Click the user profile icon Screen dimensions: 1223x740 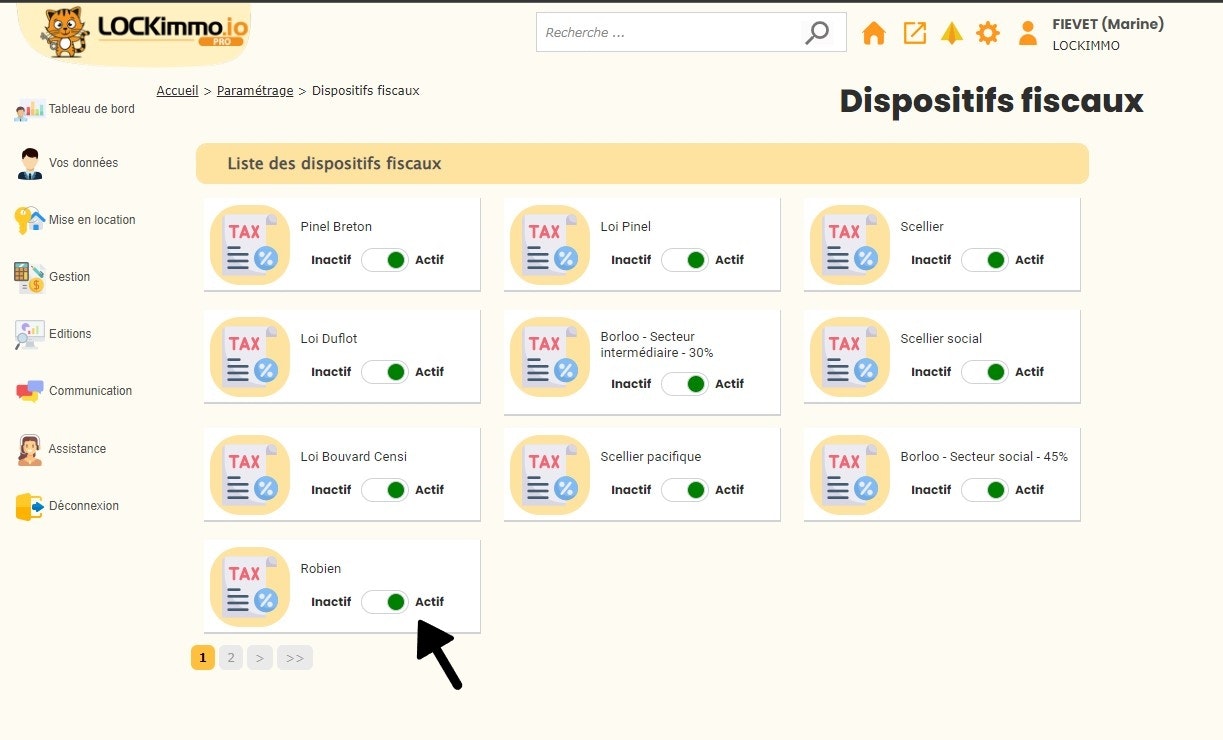click(1027, 33)
